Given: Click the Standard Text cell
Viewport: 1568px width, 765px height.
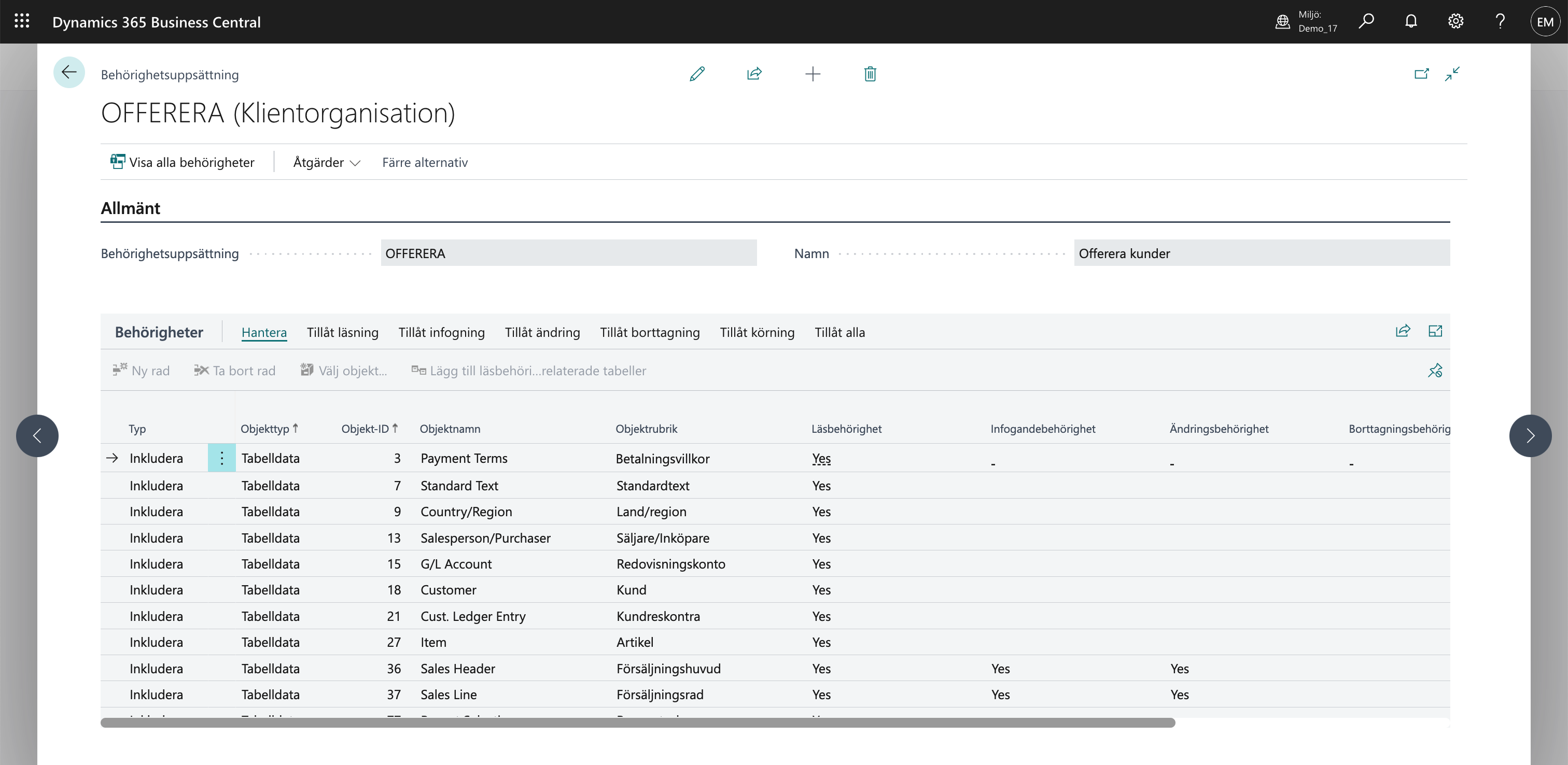Looking at the screenshot, I should 459,485.
